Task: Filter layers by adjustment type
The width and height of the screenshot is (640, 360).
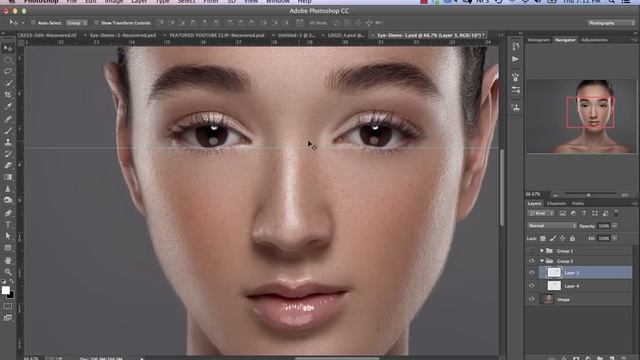Action: pos(573,213)
